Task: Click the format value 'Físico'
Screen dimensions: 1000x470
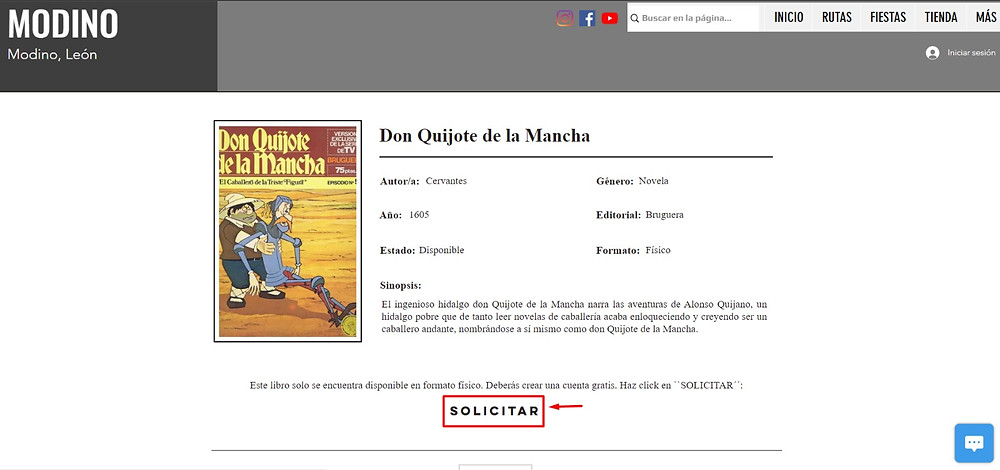Action: (x=658, y=251)
